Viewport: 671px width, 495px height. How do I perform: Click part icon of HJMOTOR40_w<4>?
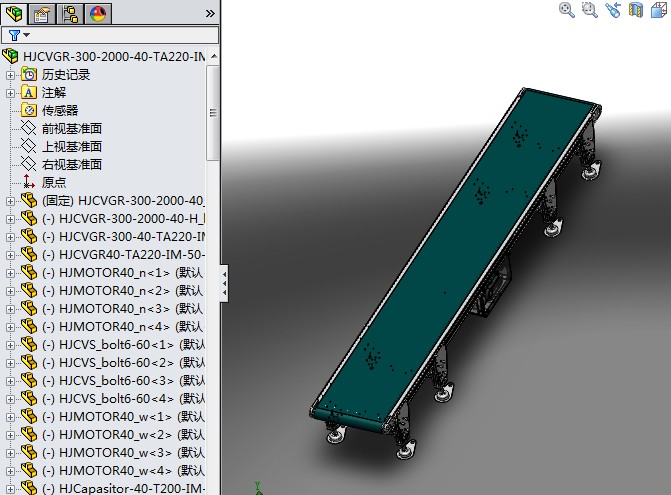[29, 470]
